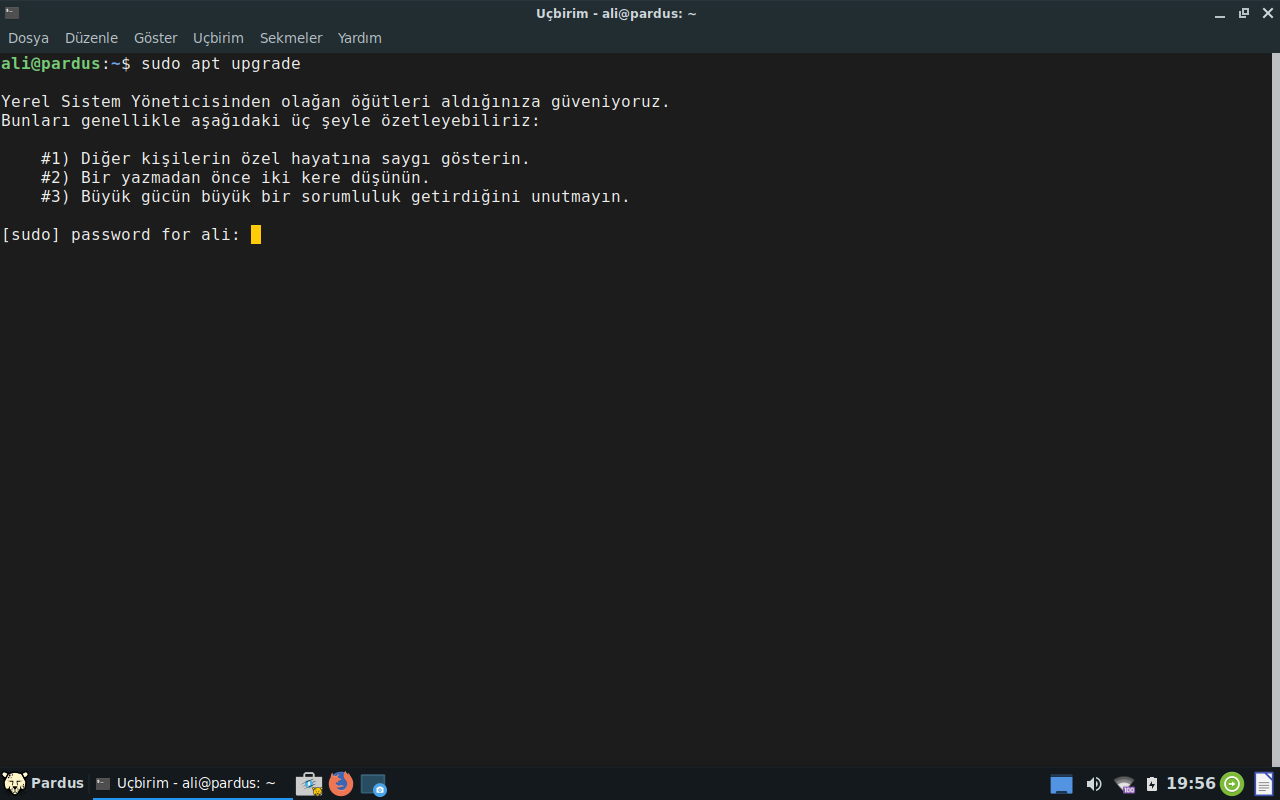Click the green logout arrow icon
This screenshot has height=800, width=1280.
click(1232, 783)
